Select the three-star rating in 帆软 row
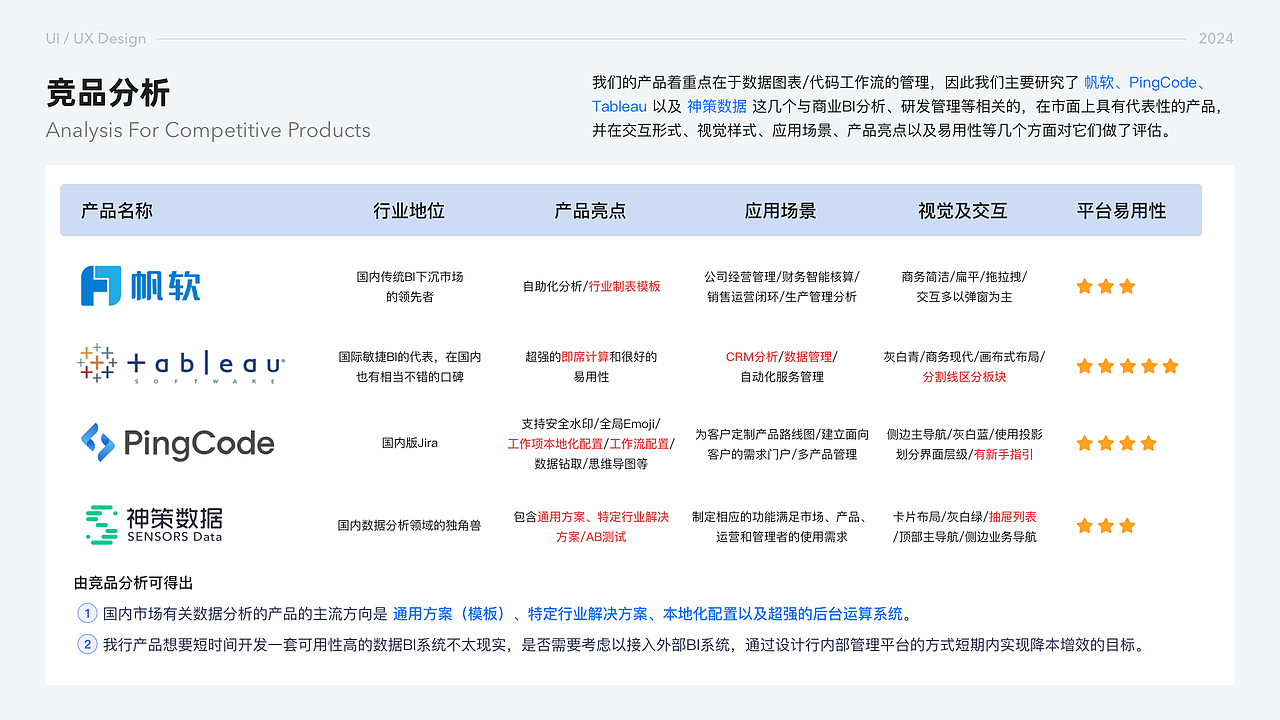 coord(1106,286)
